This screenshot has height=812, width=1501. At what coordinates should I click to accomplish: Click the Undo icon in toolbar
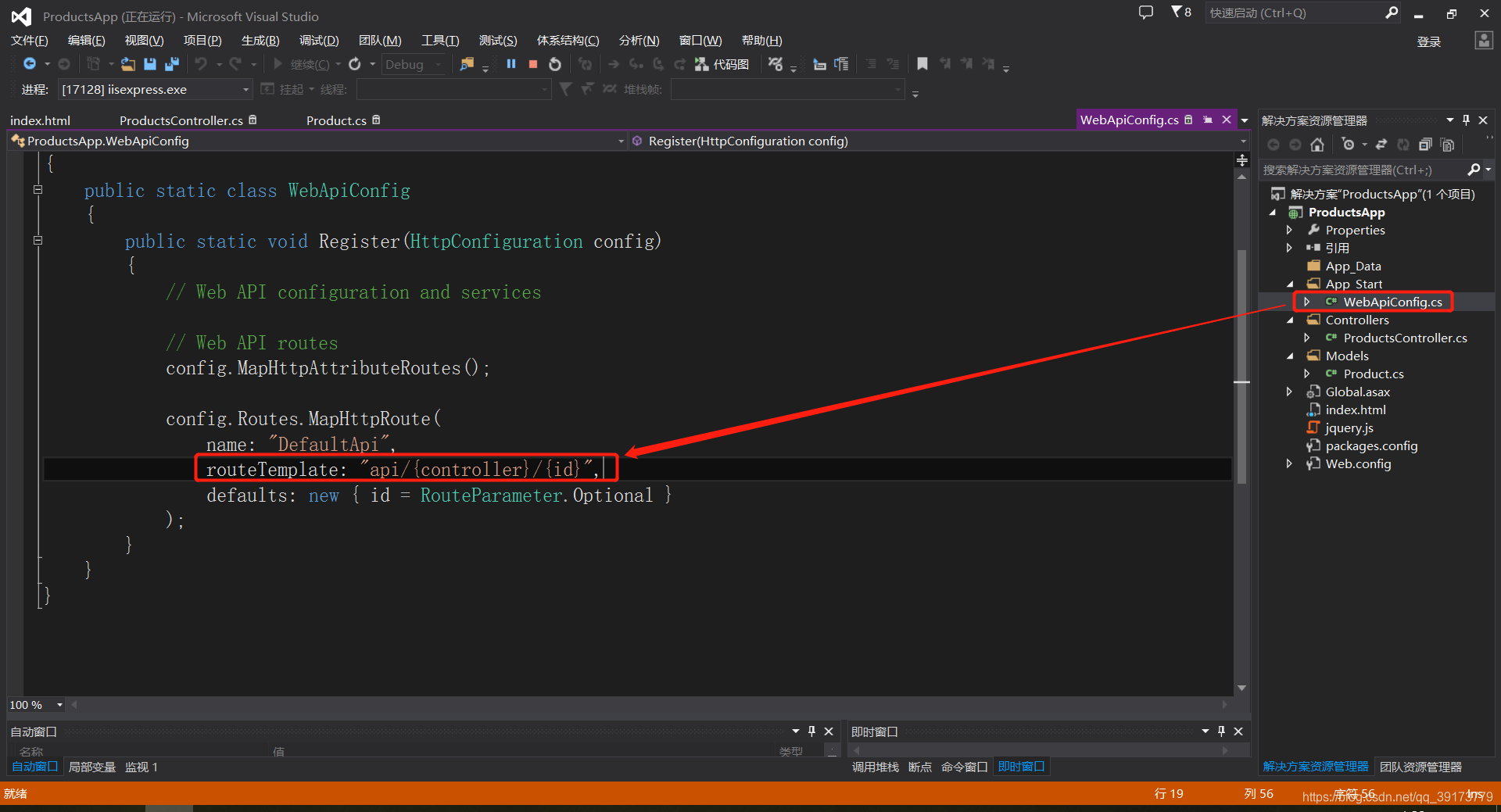201,64
